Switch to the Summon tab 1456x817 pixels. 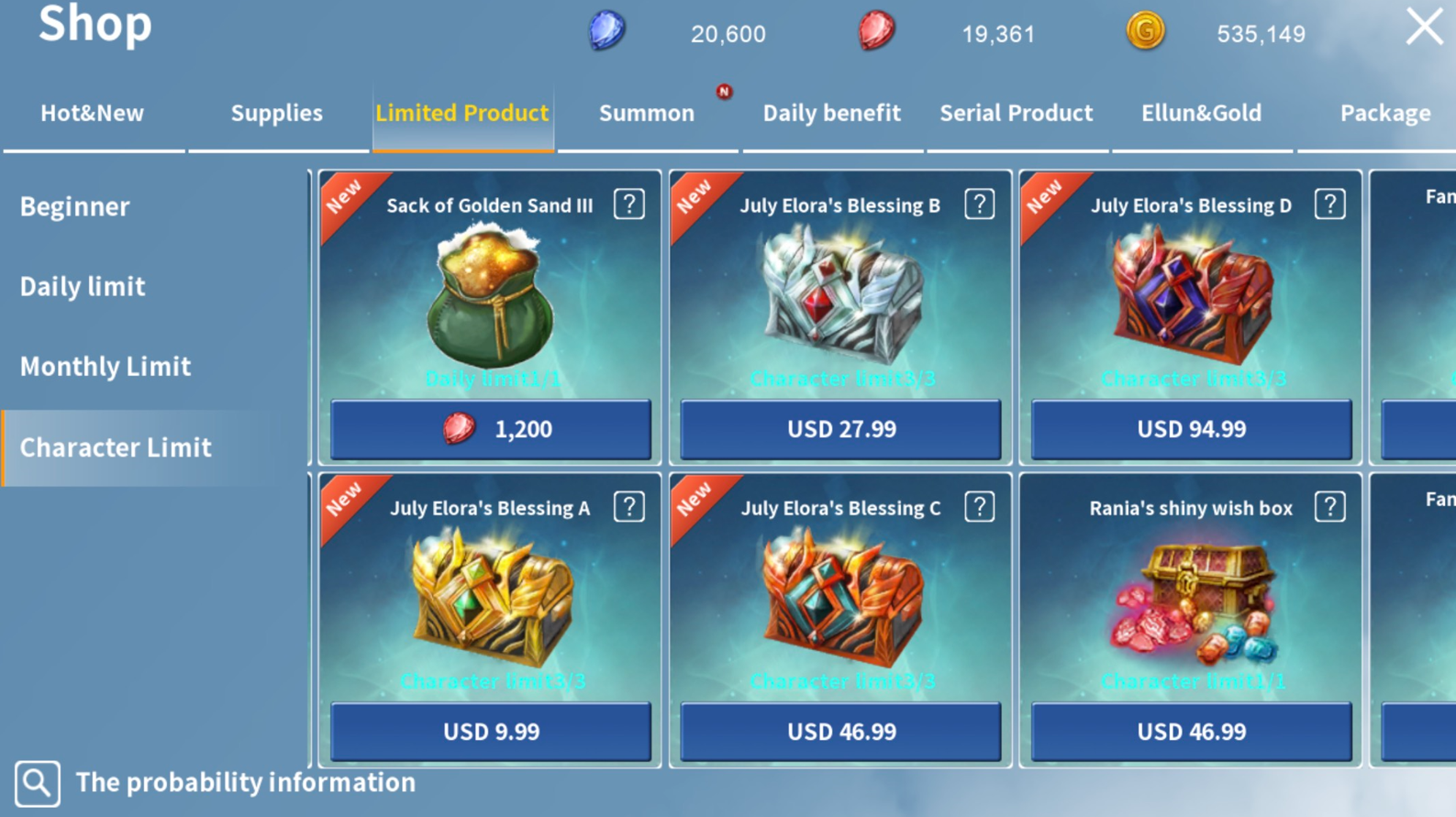(647, 113)
